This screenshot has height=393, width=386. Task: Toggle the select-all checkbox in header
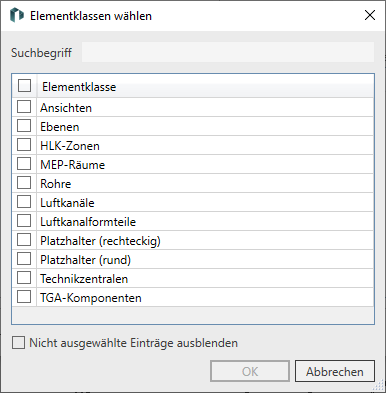tap(25, 86)
